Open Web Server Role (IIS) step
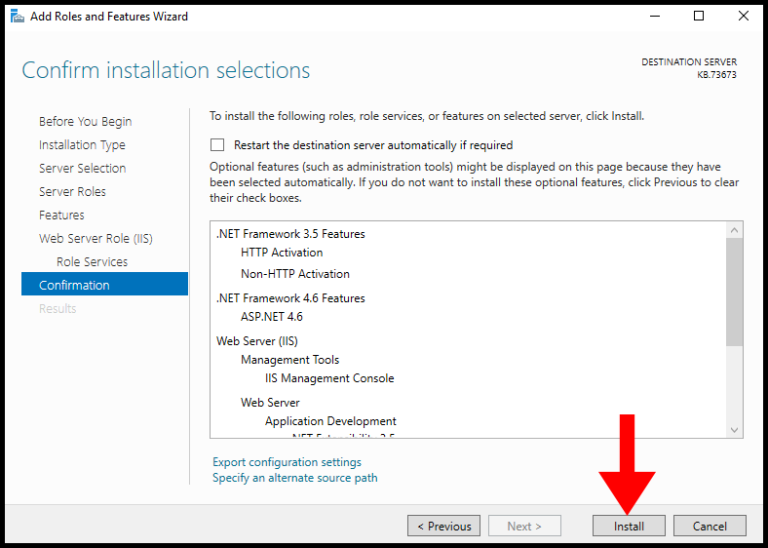The image size is (768, 548). click(x=95, y=238)
